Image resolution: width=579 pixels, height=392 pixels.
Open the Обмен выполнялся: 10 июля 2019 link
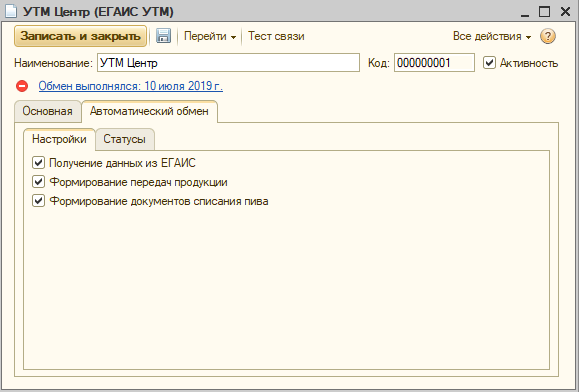pos(131,86)
